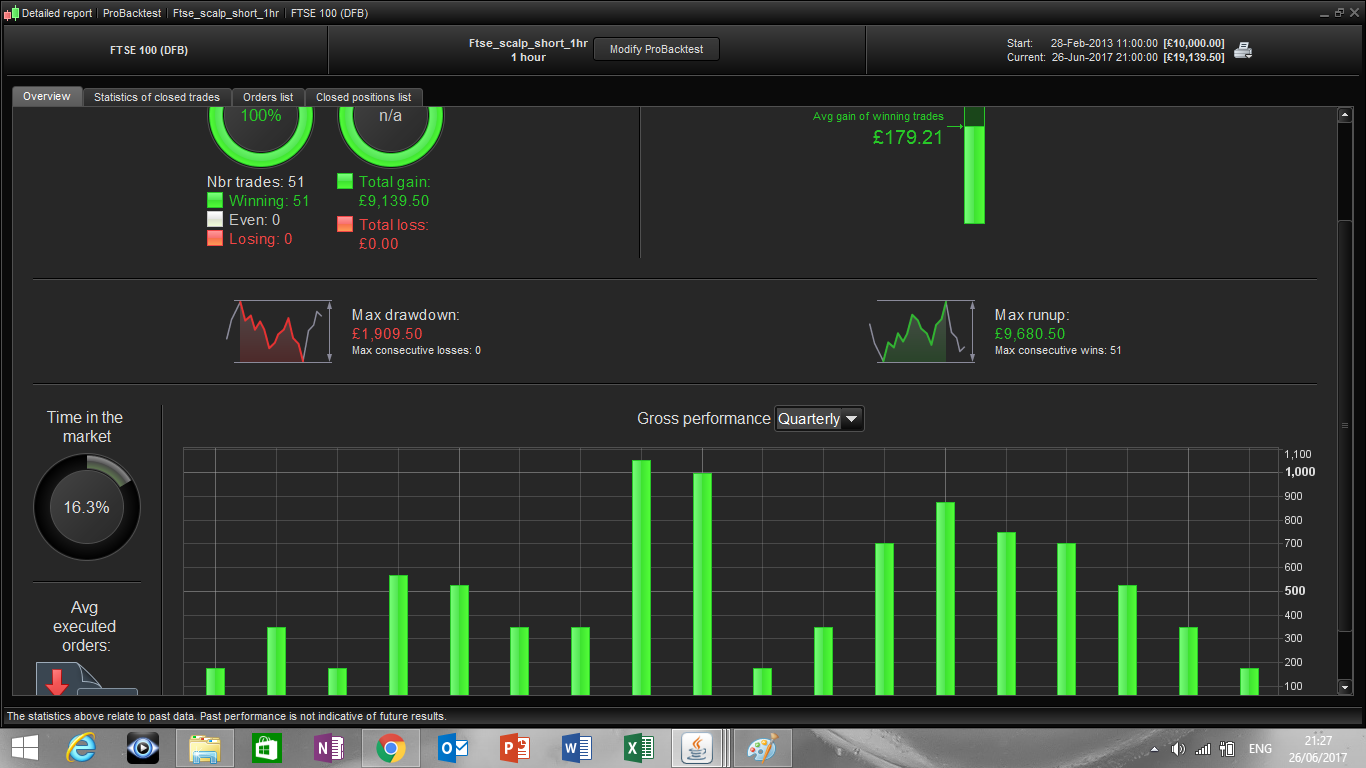Viewport: 1366px width, 768px height.
Task: Click the Max drawdown chart icon
Action: coord(280,331)
